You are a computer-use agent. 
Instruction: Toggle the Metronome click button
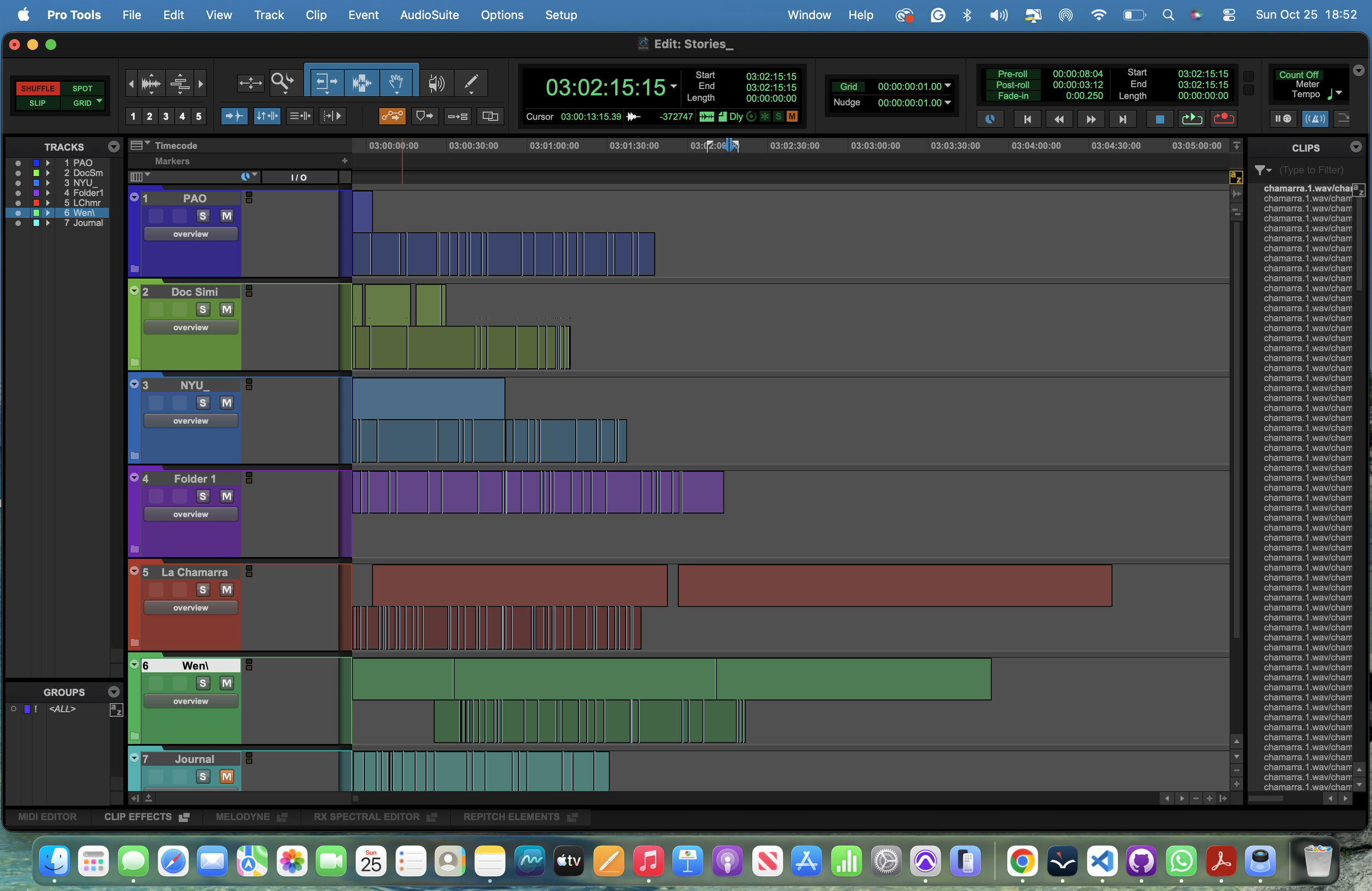(1314, 118)
